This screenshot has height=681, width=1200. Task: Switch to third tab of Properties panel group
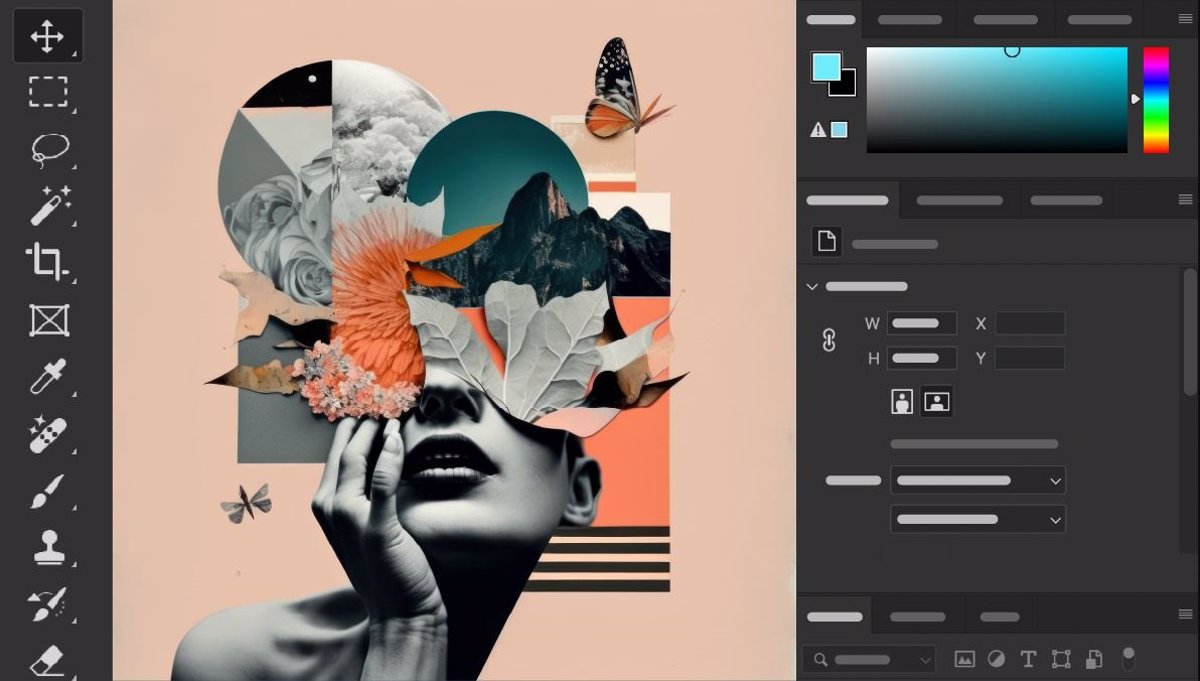tap(1066, 200)
